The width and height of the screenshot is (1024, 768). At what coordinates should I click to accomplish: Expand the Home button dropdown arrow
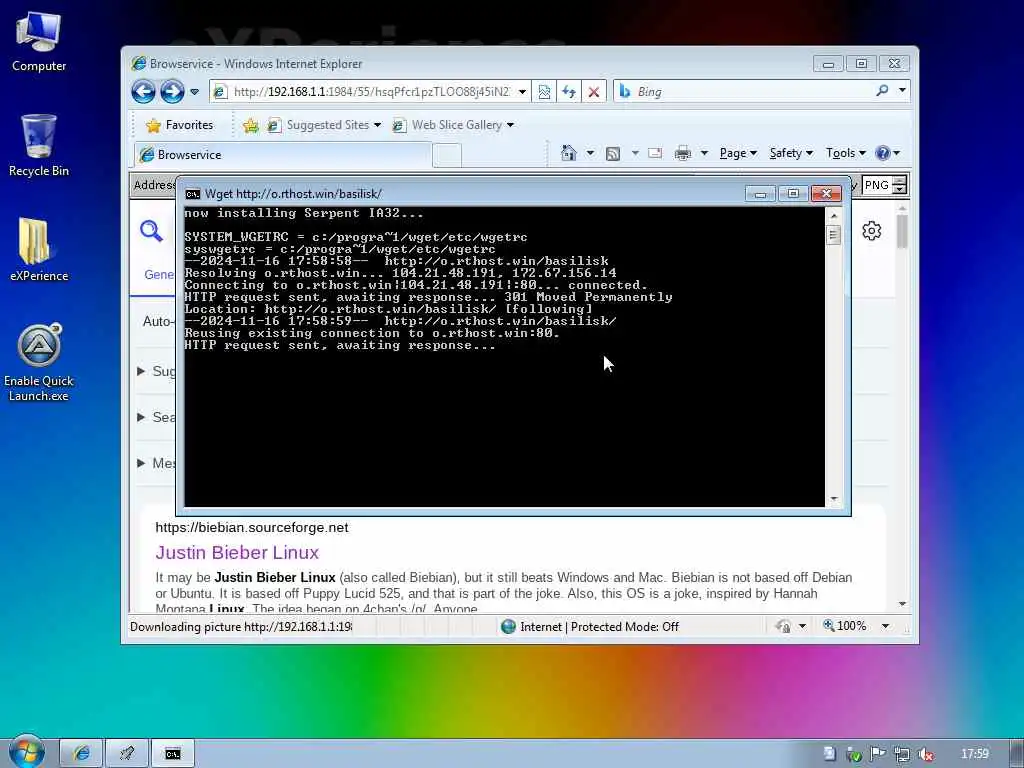(x=590, y=153)
